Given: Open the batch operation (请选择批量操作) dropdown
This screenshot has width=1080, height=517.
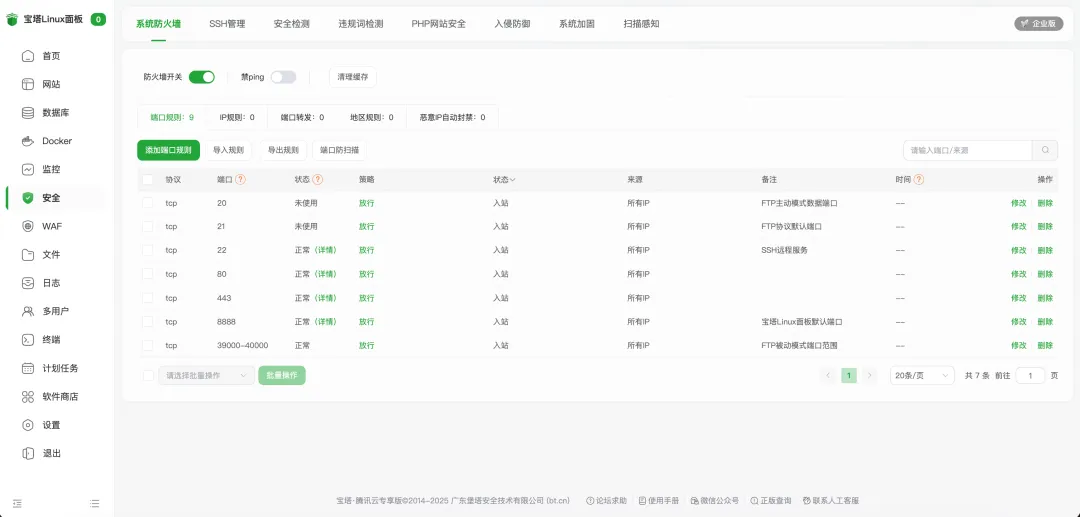Looking at the screenshot, I should [x=206, y=375].
